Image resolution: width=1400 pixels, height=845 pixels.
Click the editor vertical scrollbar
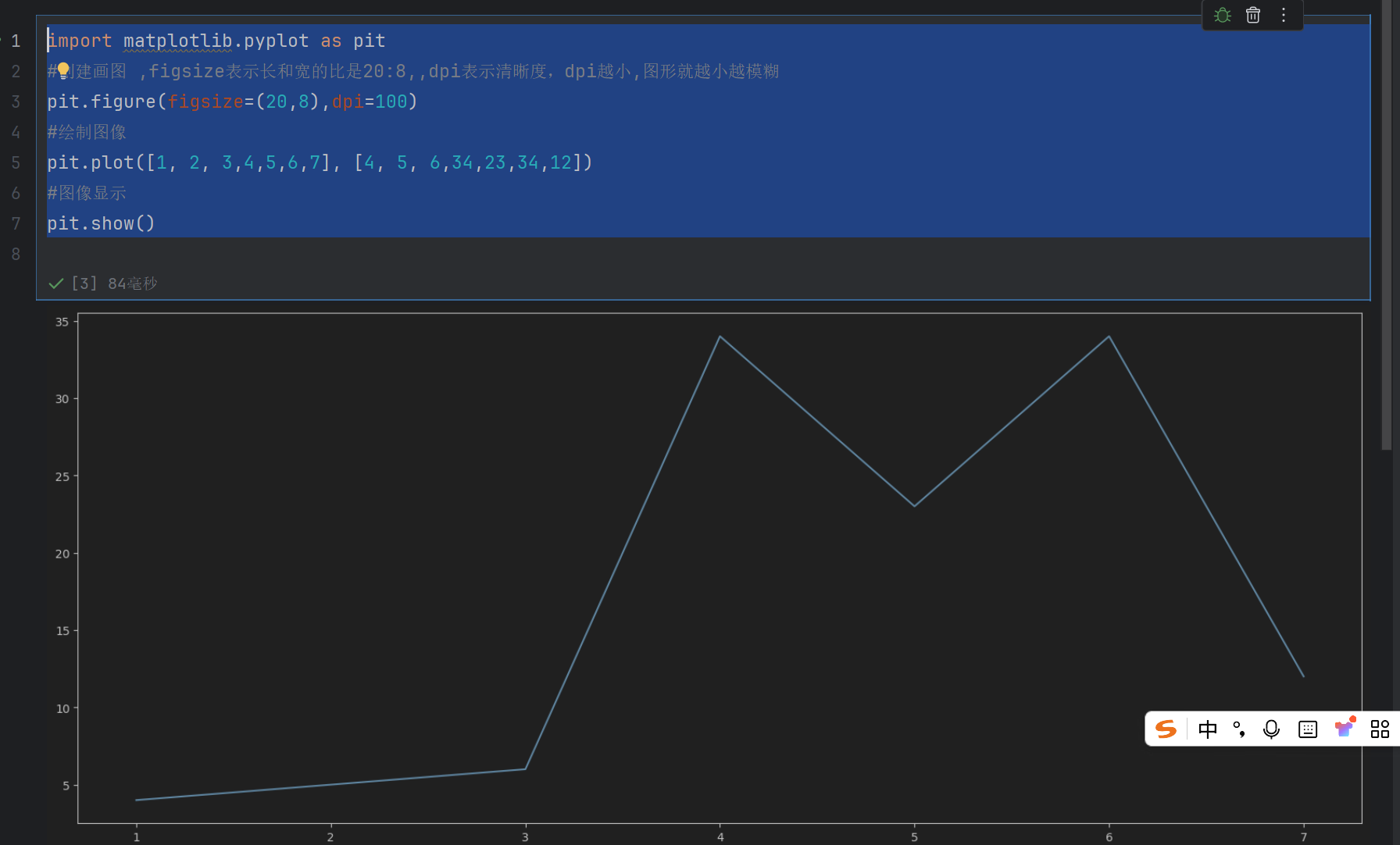1387,225
